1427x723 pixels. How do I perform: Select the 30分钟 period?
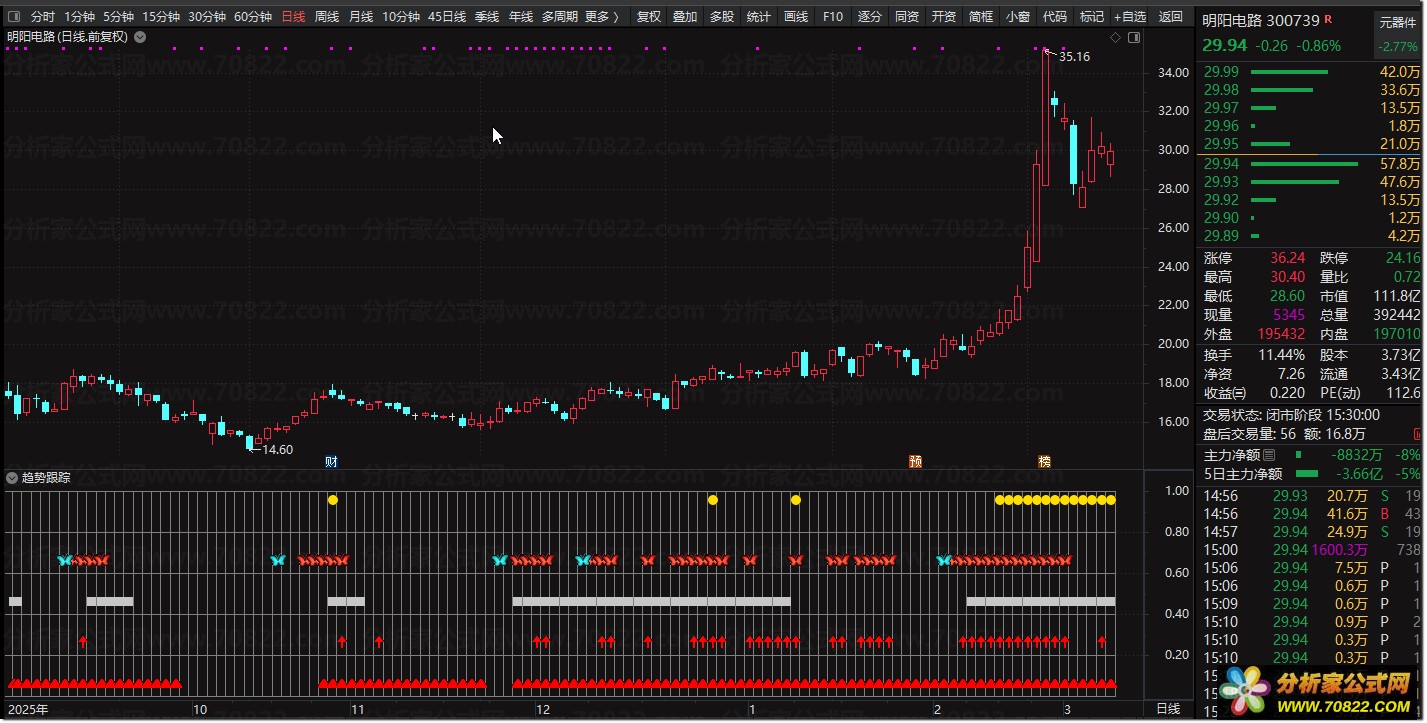pos(207,17)
